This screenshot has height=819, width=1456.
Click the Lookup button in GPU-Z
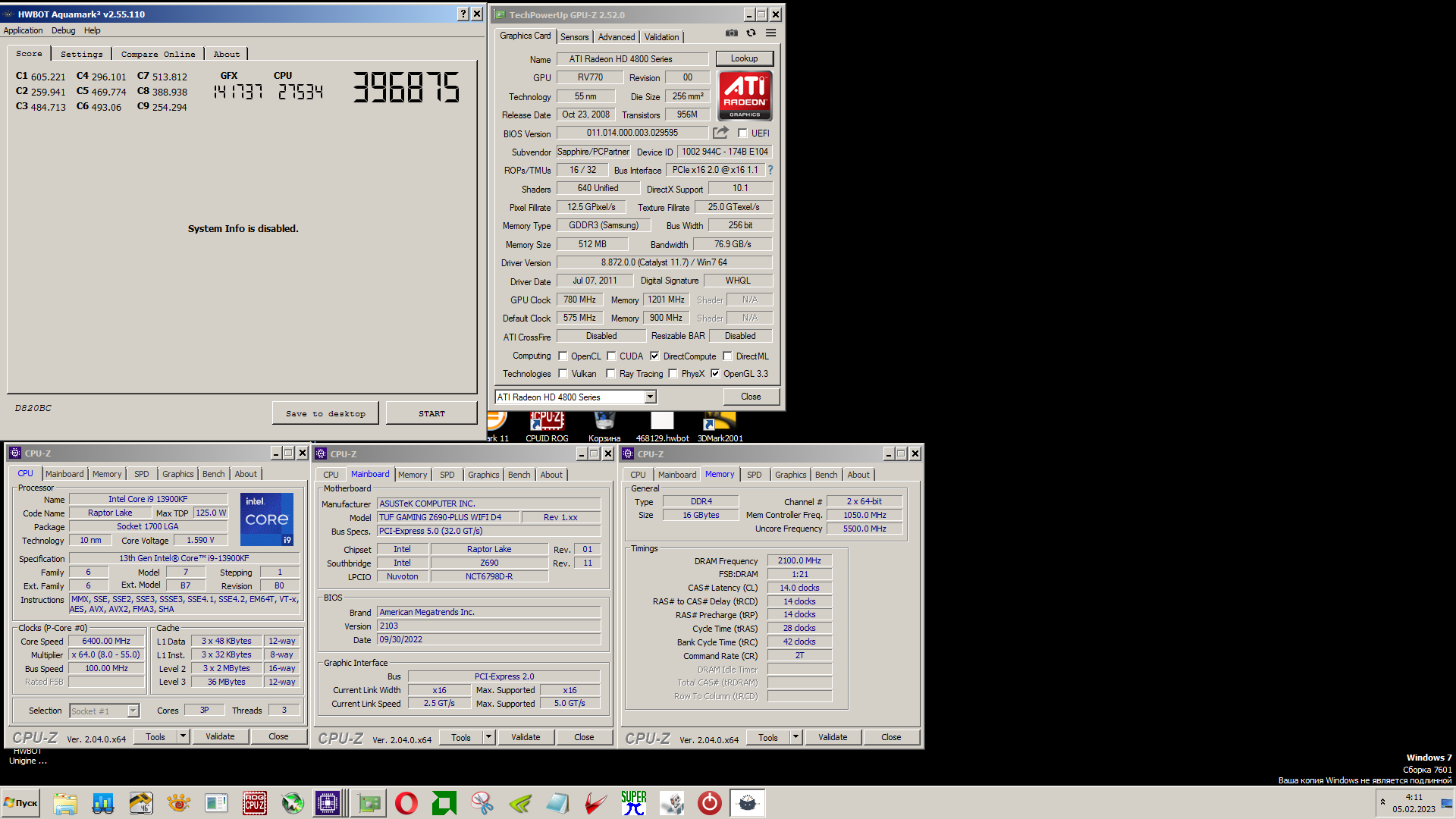[744, 58]
